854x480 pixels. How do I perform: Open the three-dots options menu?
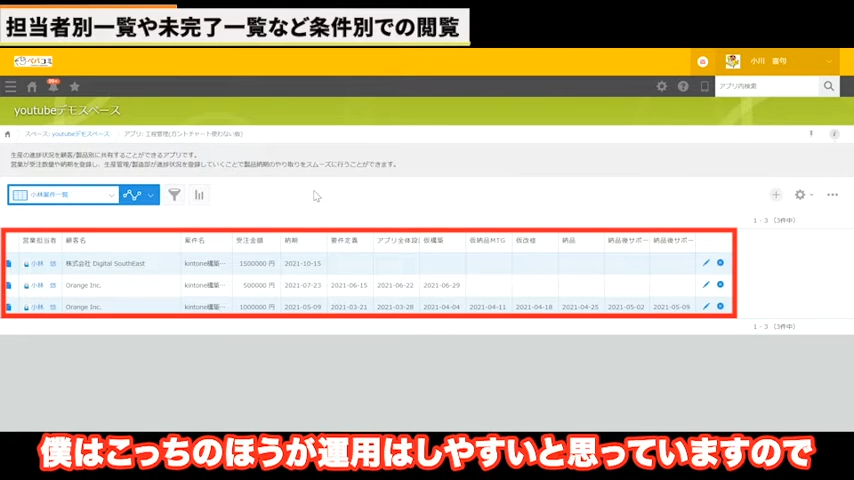(832, 195)
